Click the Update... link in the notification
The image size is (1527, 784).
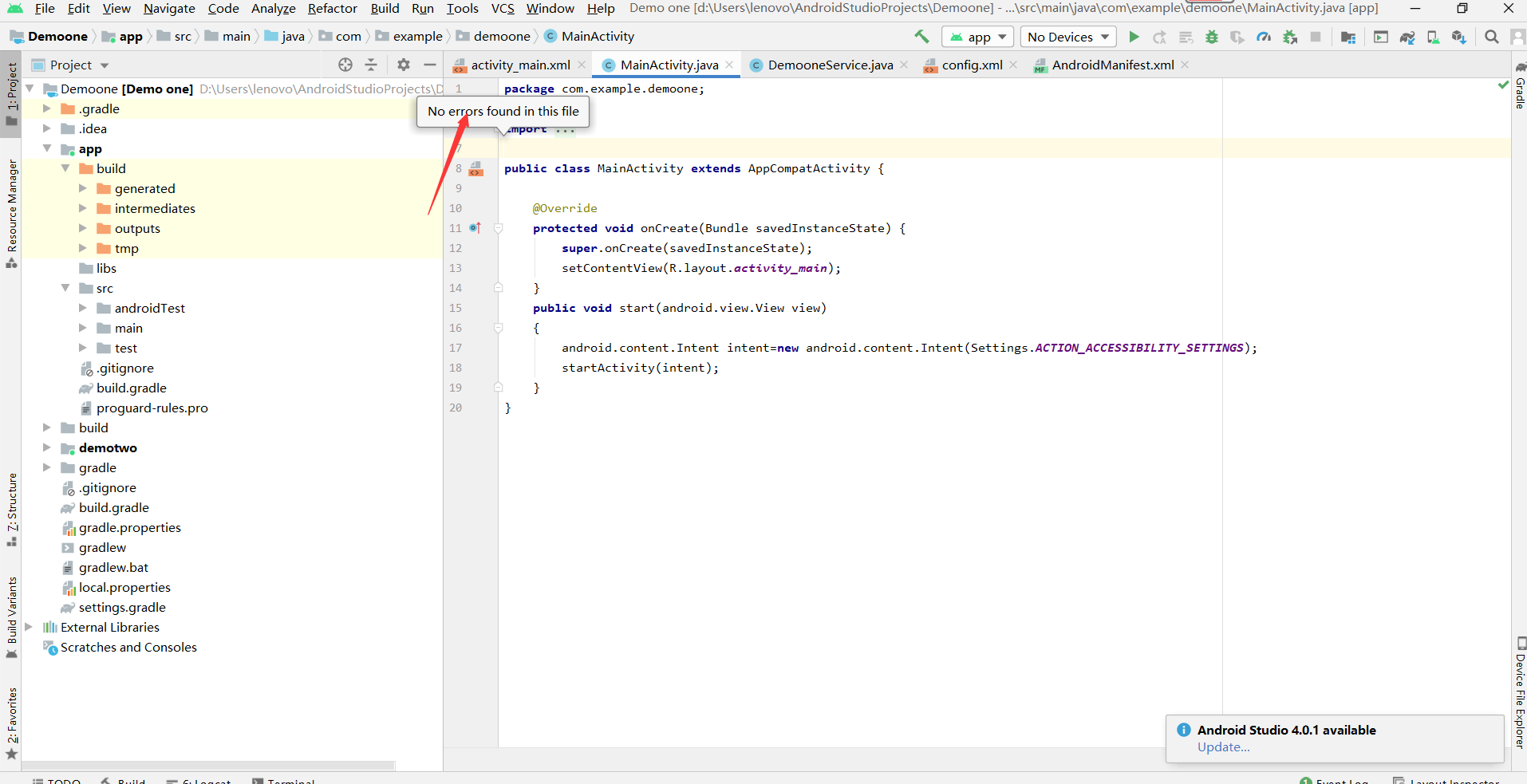point(1222,747)
